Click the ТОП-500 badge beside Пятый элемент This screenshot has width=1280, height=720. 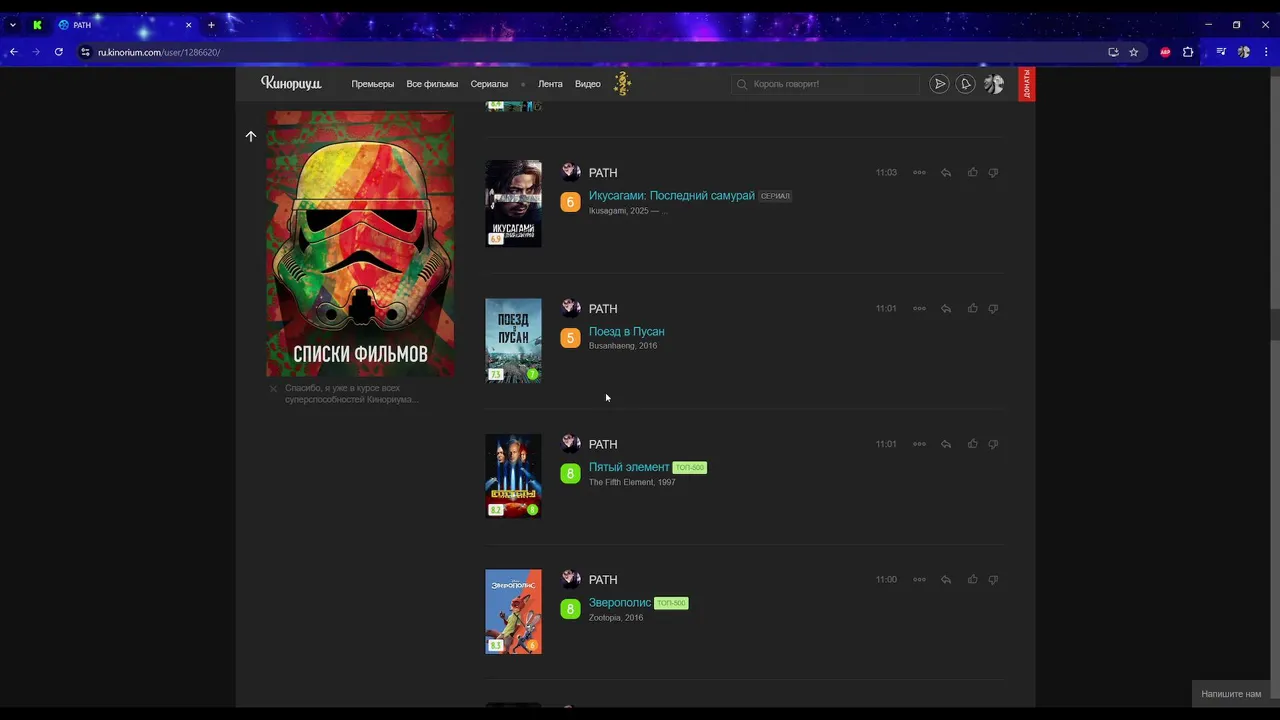689,468
